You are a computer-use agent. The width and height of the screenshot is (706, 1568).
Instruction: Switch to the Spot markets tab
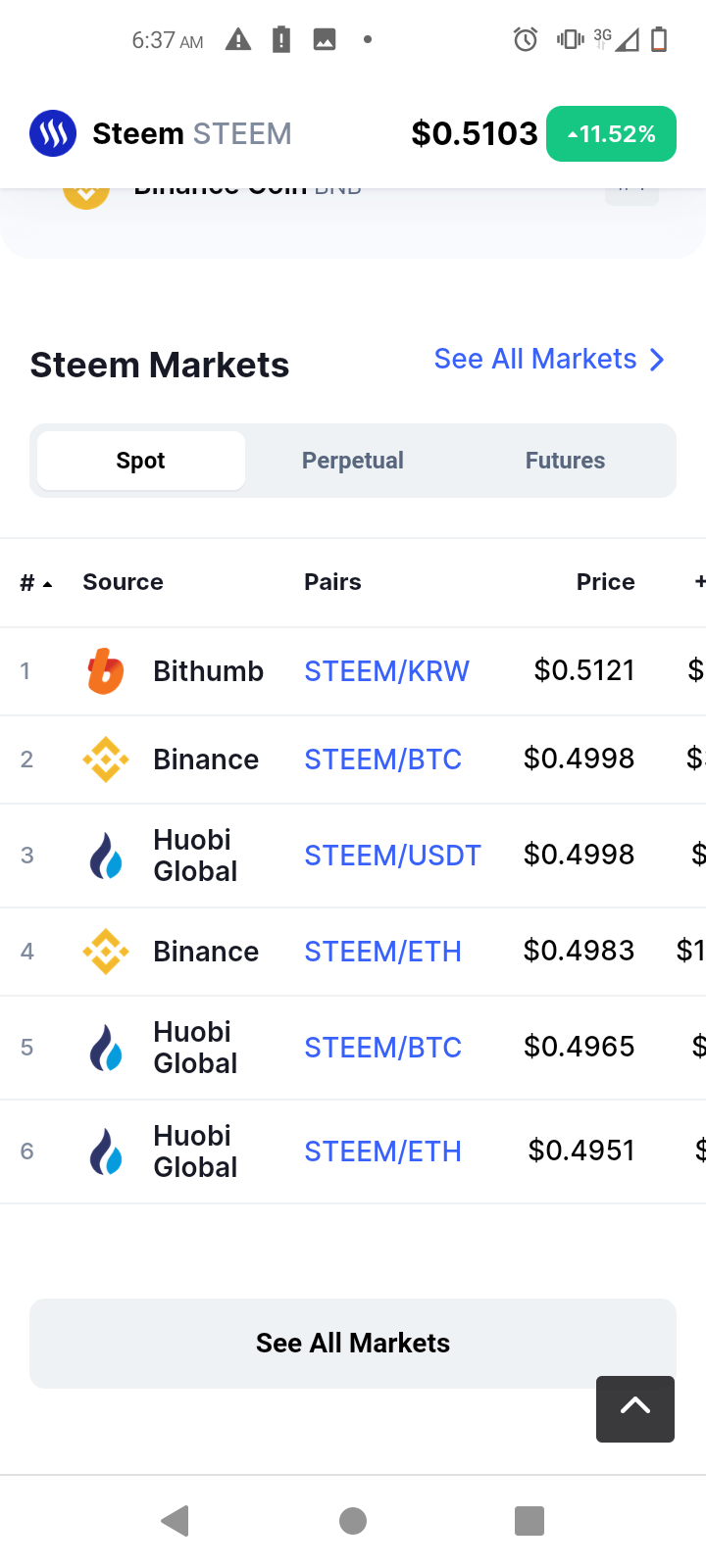(x=140, y=461)
